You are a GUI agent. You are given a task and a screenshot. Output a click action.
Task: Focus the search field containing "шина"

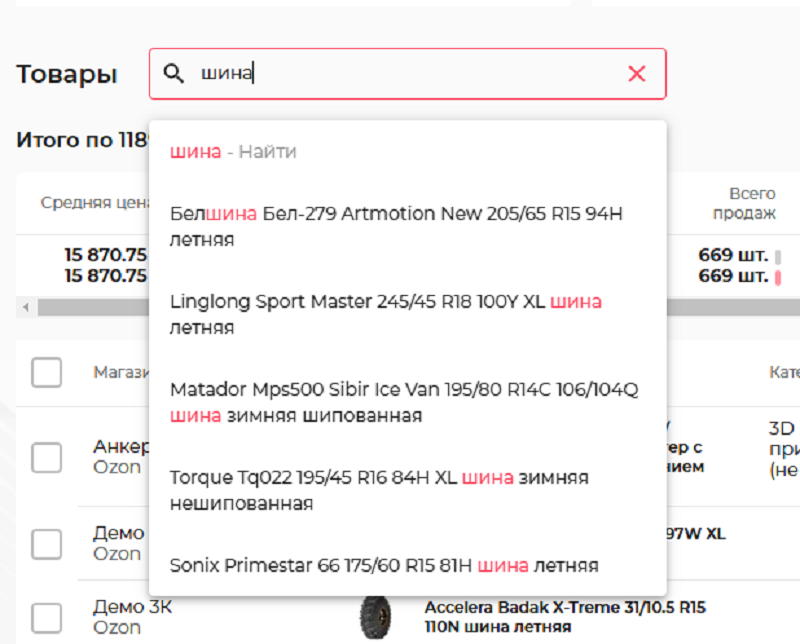[x=400, y=73]
